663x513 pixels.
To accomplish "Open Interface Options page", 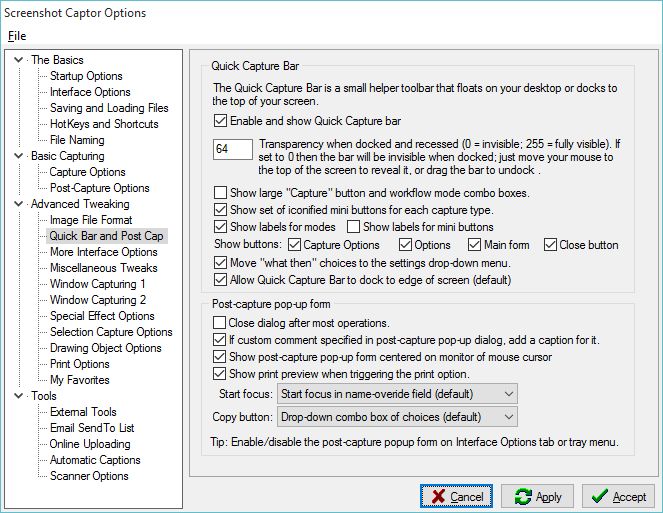I will [x=90, y=92].
